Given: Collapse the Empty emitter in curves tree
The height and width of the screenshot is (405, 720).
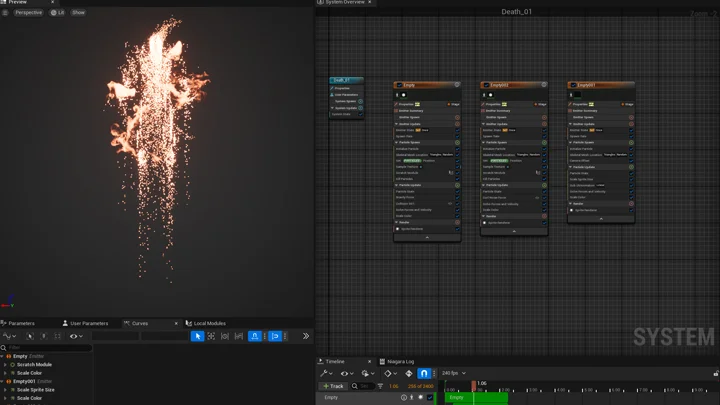Looking at the screenshot, I should [2, 356].
